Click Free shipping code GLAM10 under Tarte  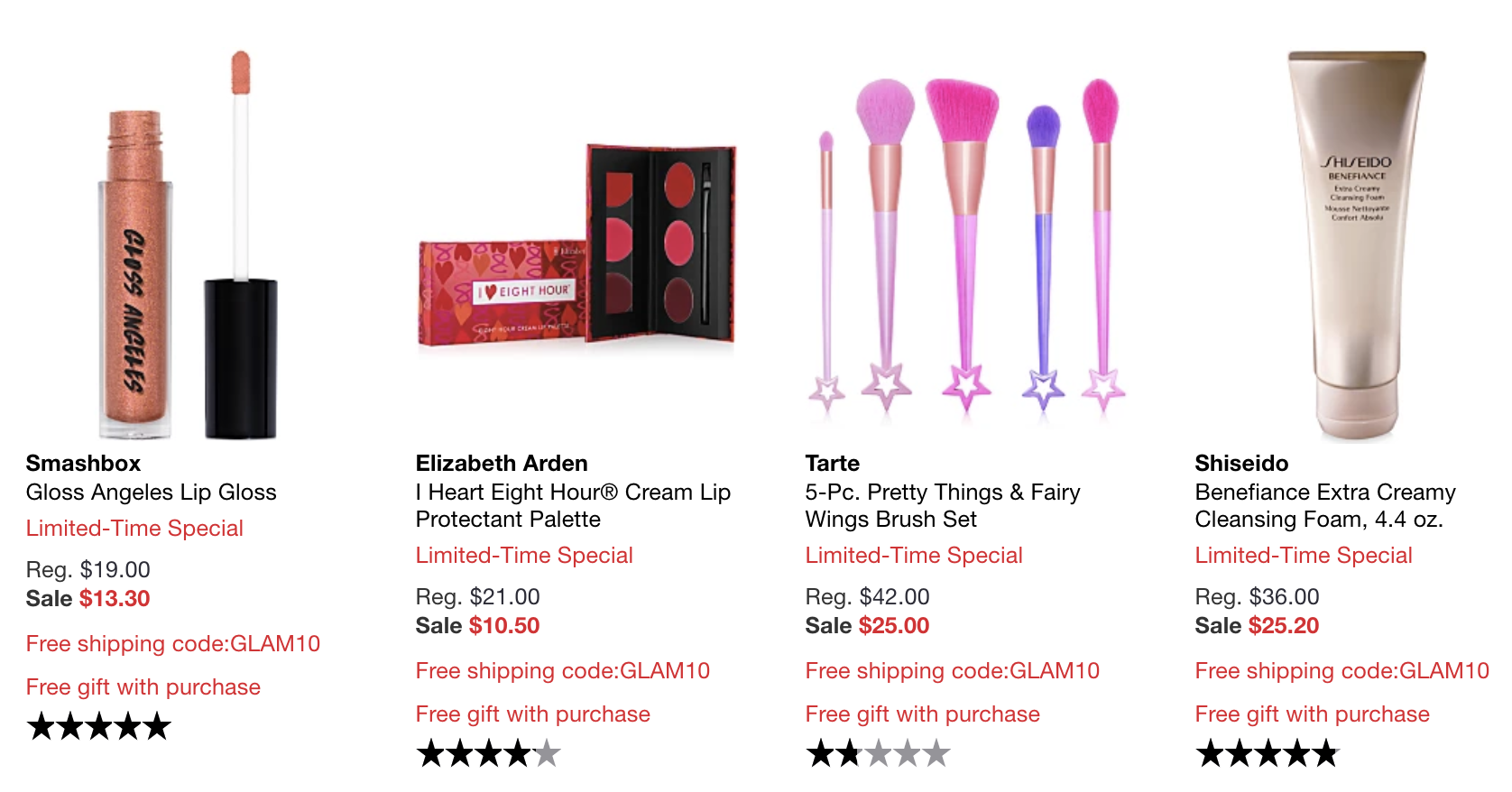coord(953,671)
